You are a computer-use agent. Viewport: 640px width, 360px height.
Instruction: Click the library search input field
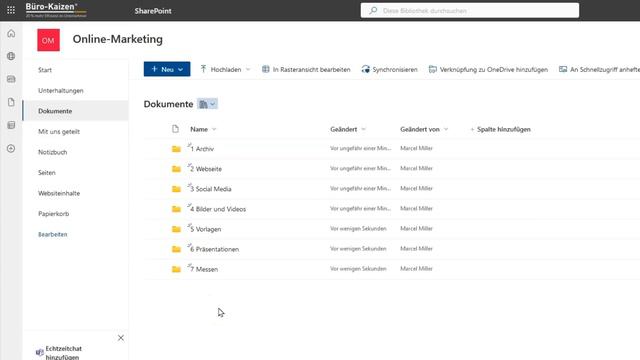tap(470, 11)
